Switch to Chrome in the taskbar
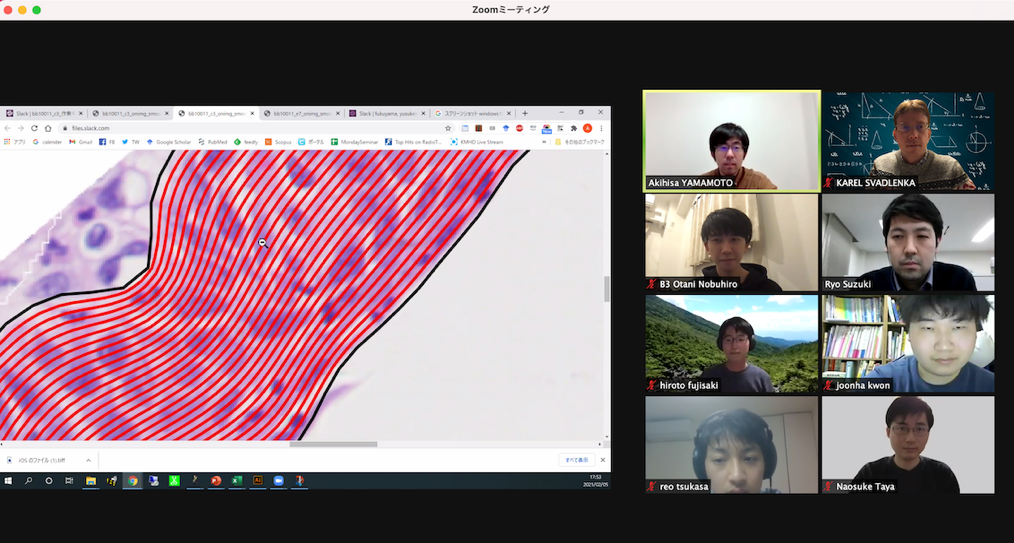 click(133, 481)
